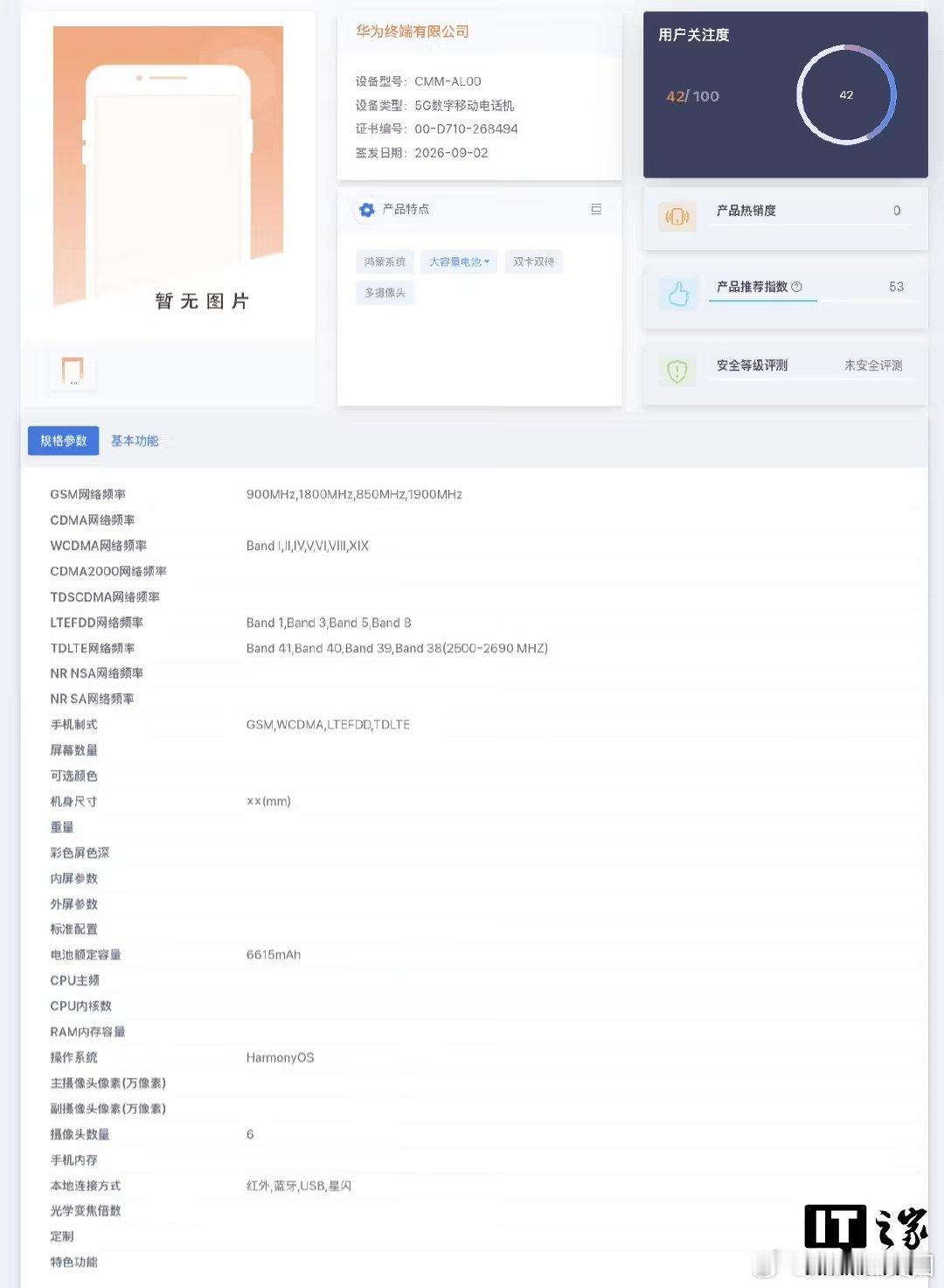944x1288 pixels.
Task: Click the shield icon for 安全等级评测
Action: click(x=677, y=372)
